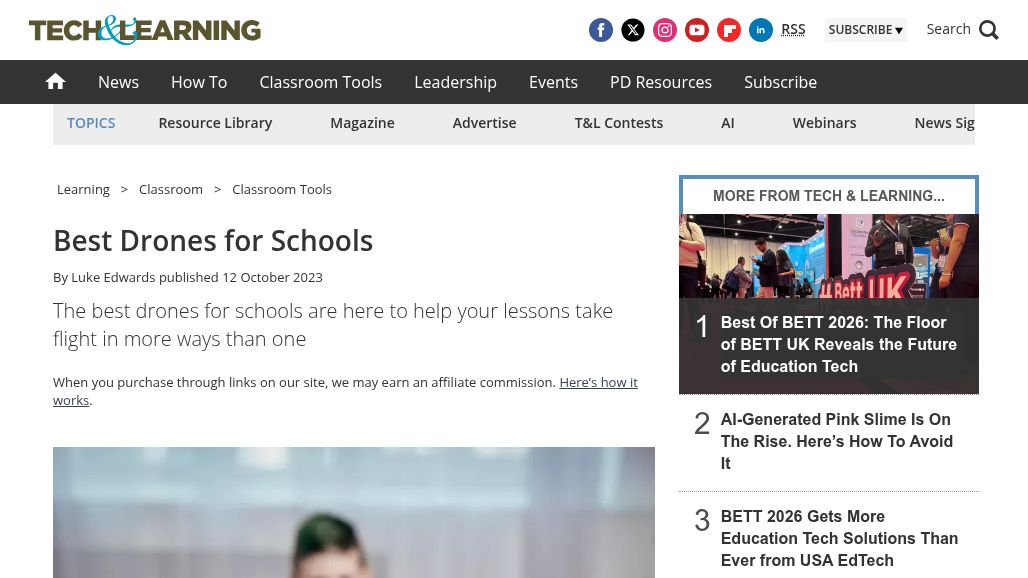Open the Flipboard social icon
Screen dimensions: 1028x578
[x=729, y=30]
